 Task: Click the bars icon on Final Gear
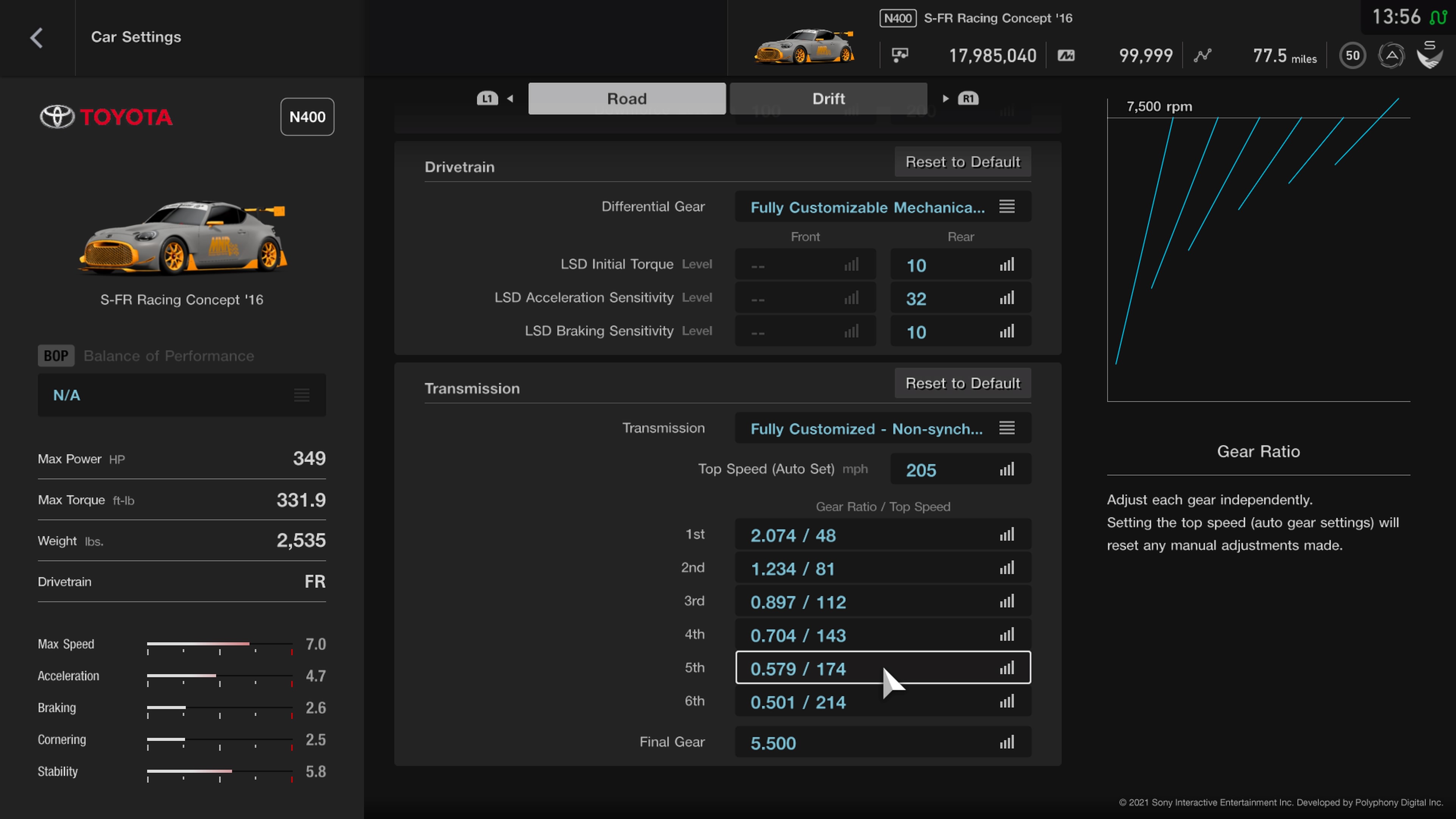click(x=1007, y=742)
